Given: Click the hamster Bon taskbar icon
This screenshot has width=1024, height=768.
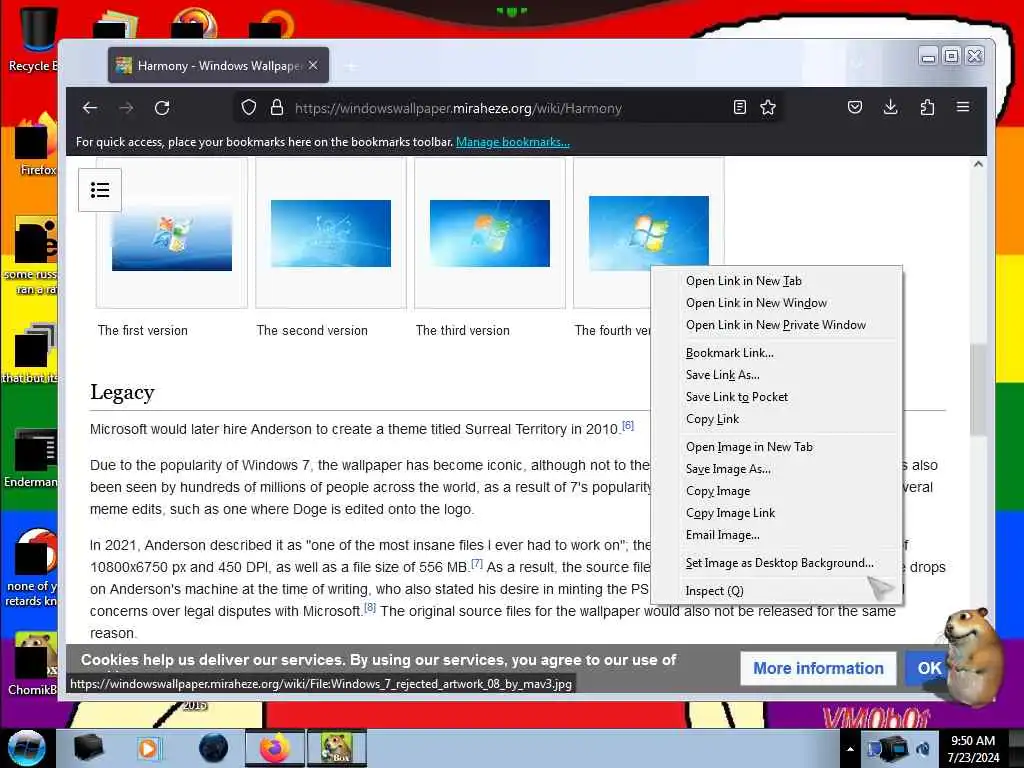Looking at the screenshot, I should pos(337,748).
